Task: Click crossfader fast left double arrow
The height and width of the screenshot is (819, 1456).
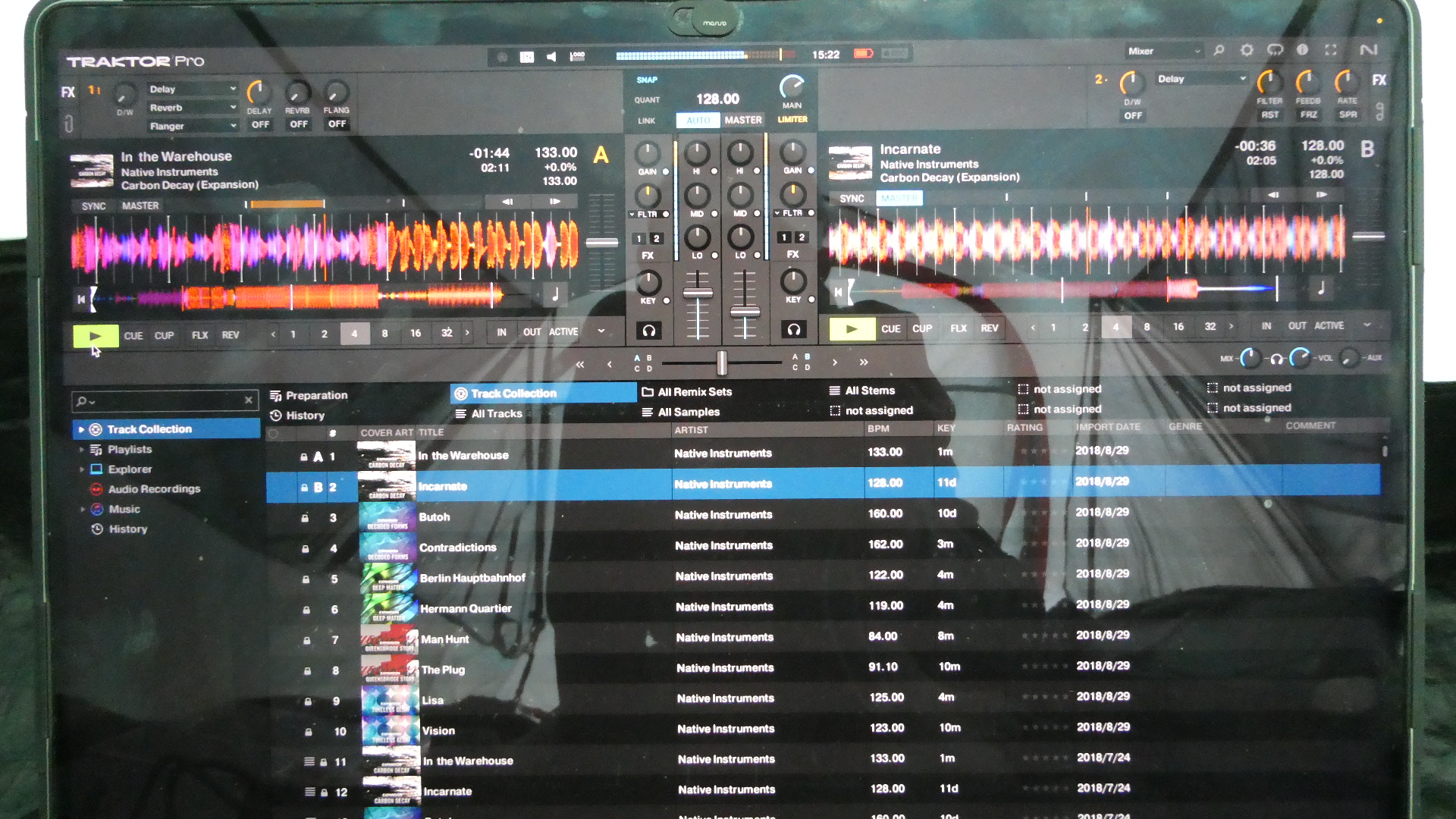Action: [x=580, y=365]
